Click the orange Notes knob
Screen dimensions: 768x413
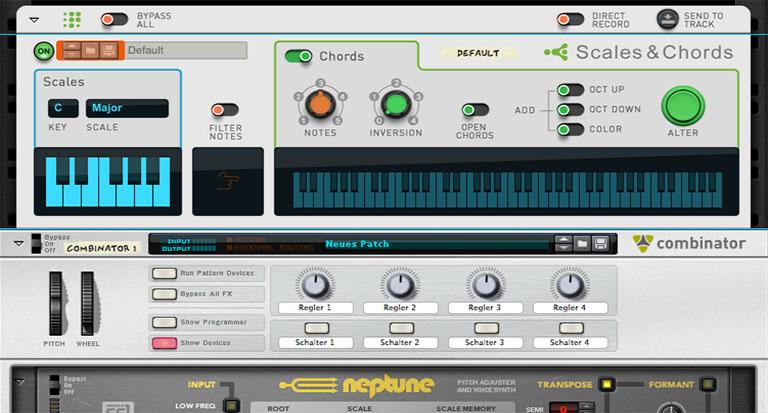pos(320,103)
